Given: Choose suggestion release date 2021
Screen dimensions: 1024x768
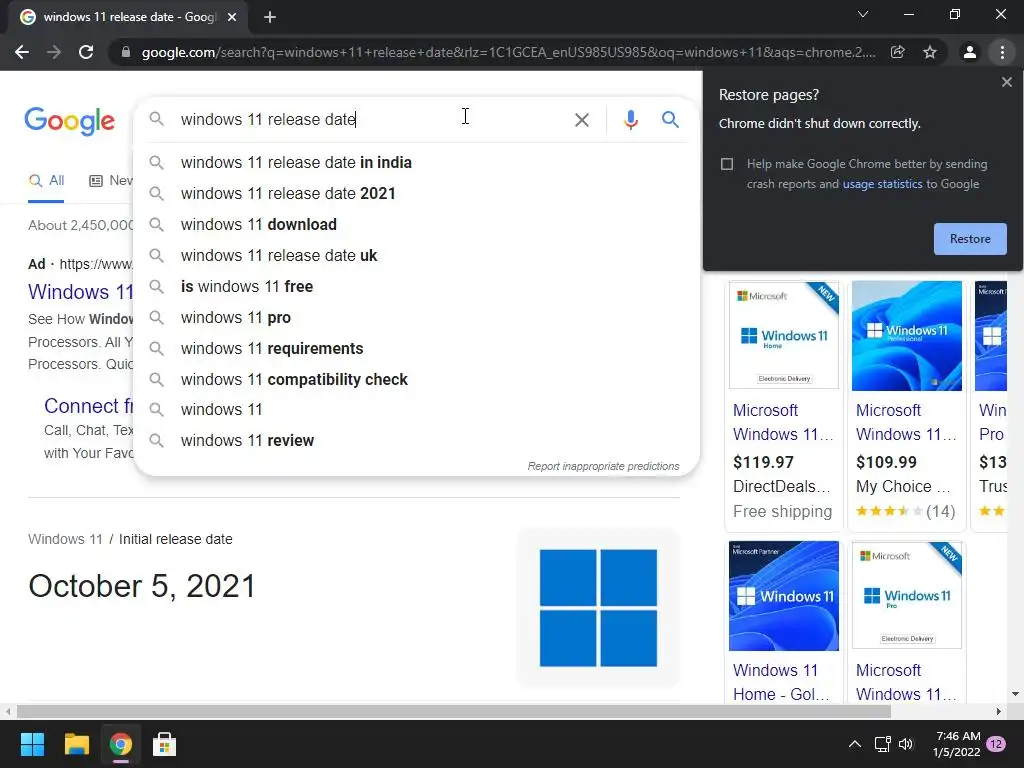Looking at the screenshot, I should coord(416,194).
